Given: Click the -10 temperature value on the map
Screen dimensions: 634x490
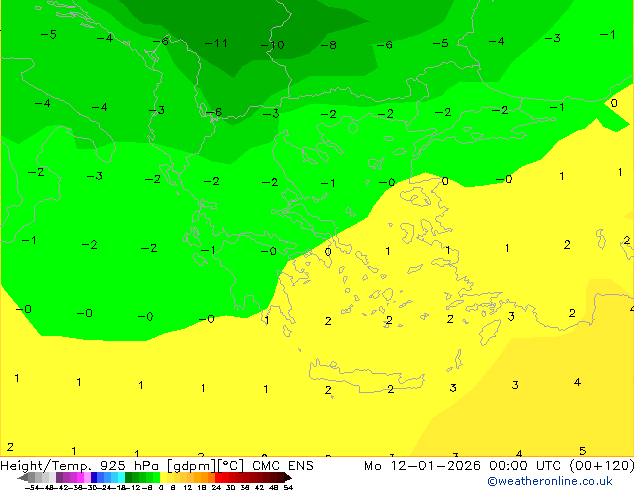Looking at the screenshot, I should (273, 44).
